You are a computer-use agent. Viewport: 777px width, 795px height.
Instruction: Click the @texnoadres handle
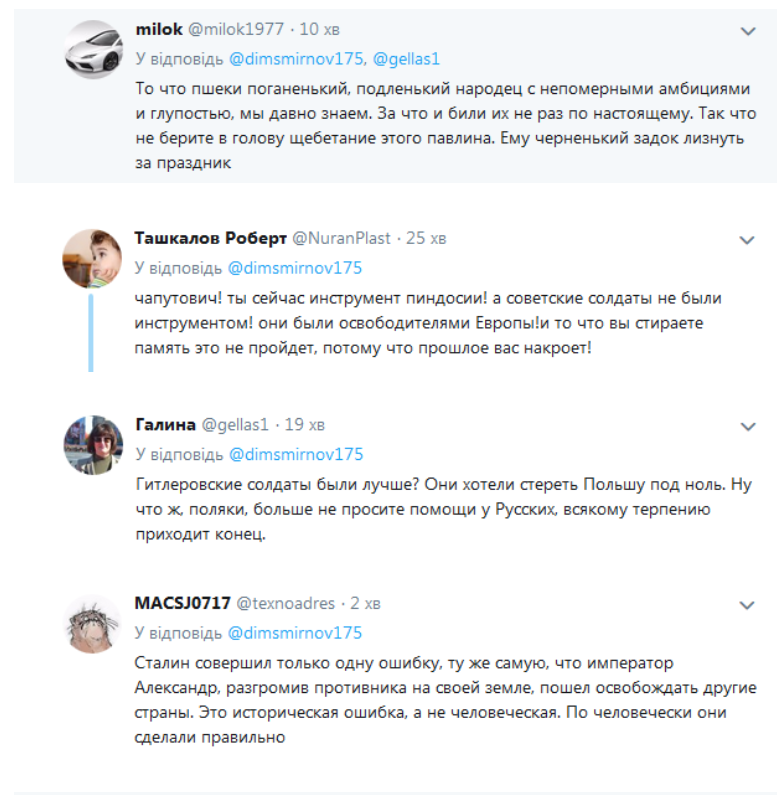pyautogui.click(x=286, y=603)
